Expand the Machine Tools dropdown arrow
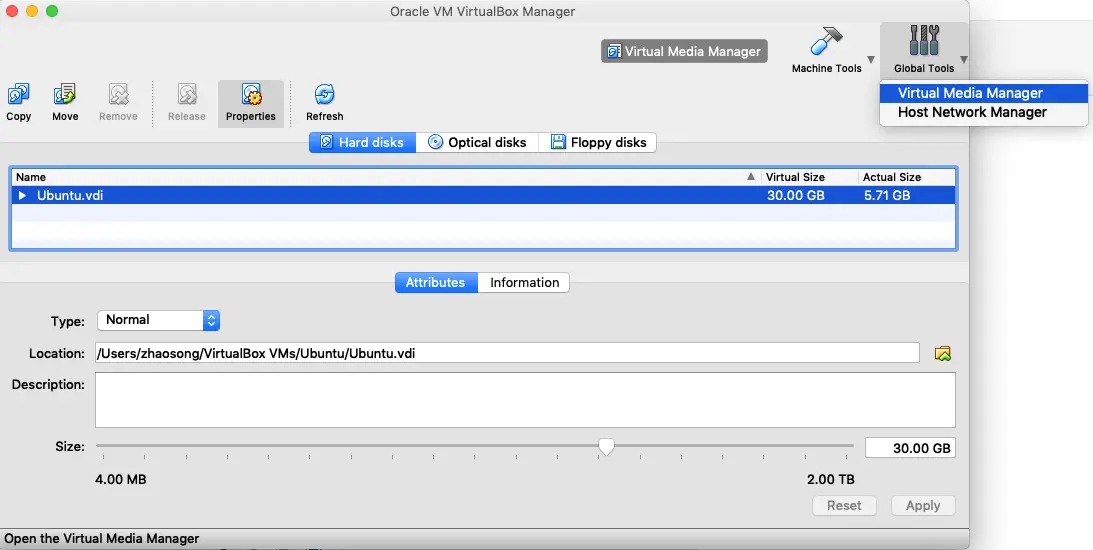Screen dimensions: 1093x550 (x=871, y=60)
